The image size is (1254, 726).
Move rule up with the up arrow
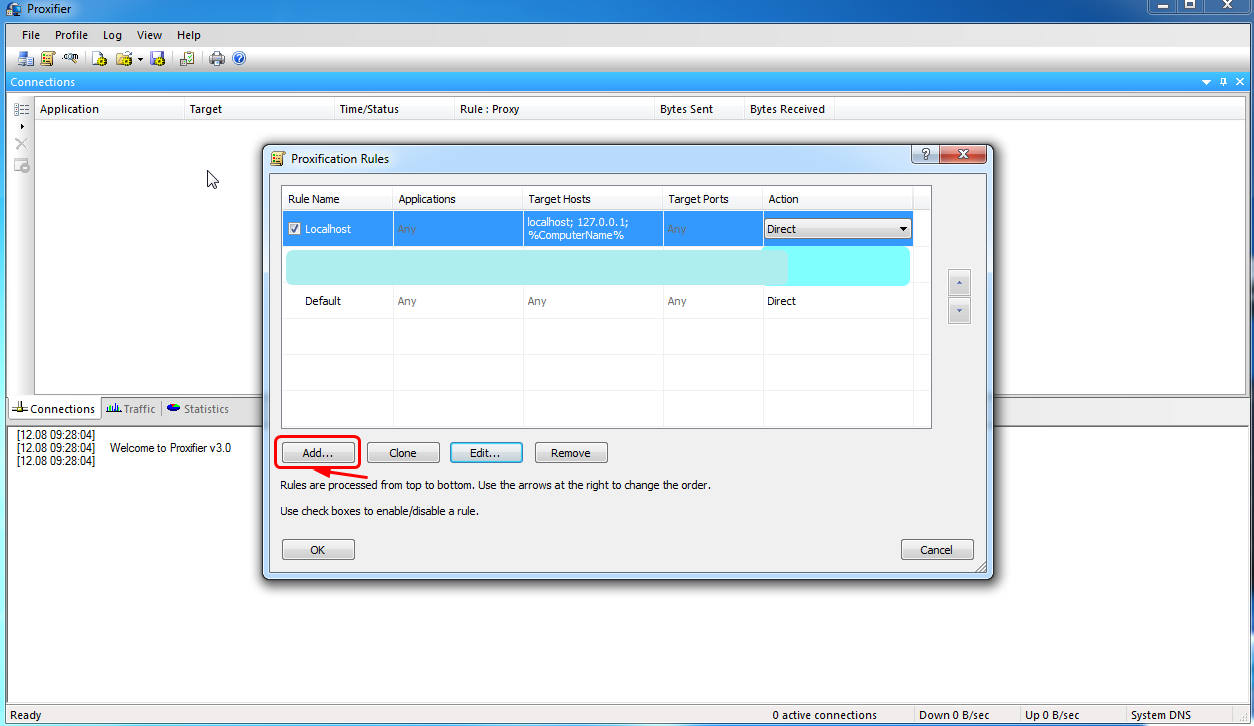pyautogui.click(x=959, y=283)
